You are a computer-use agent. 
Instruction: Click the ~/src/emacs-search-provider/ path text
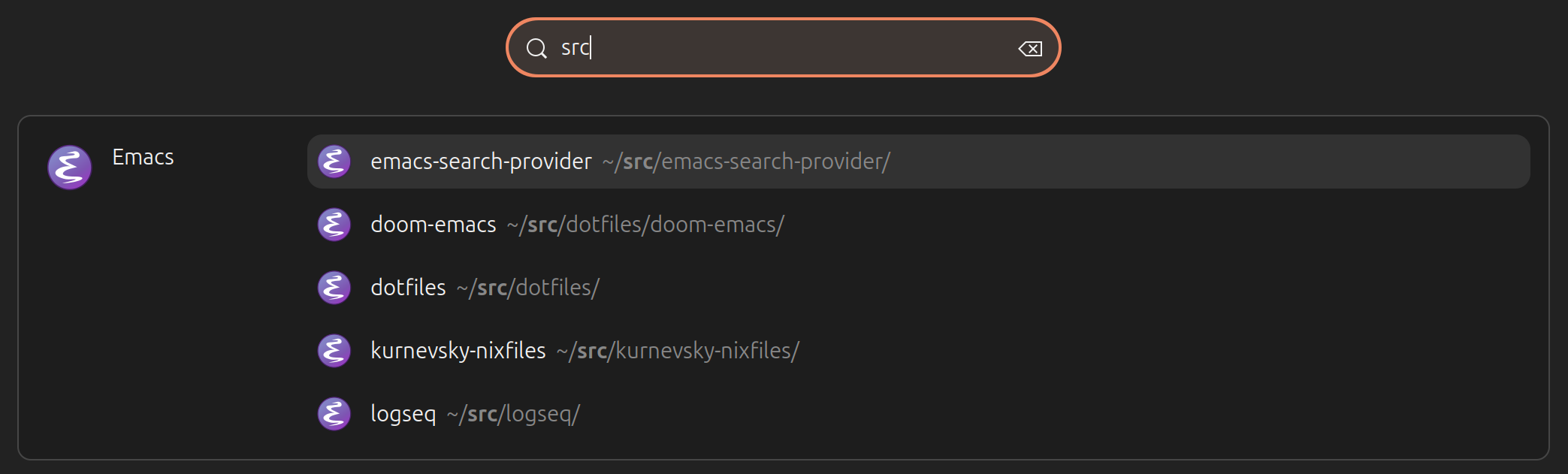pos(746,162)
